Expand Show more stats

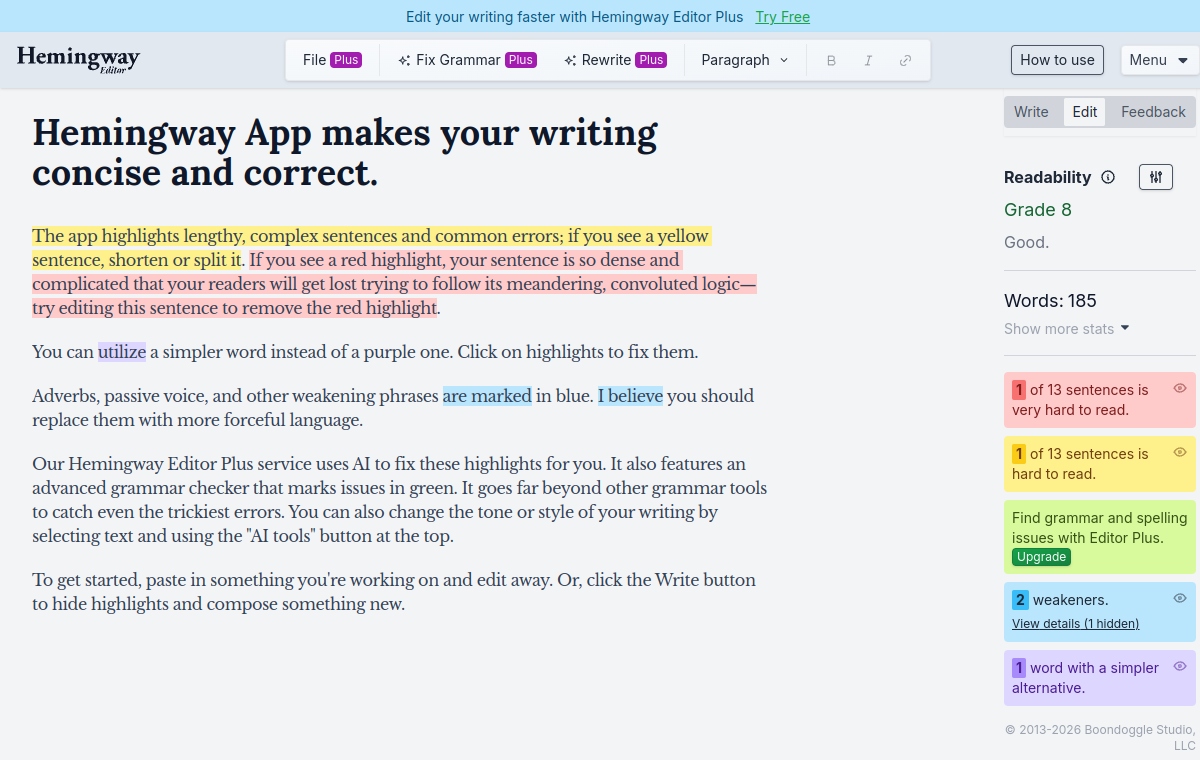1067,329
